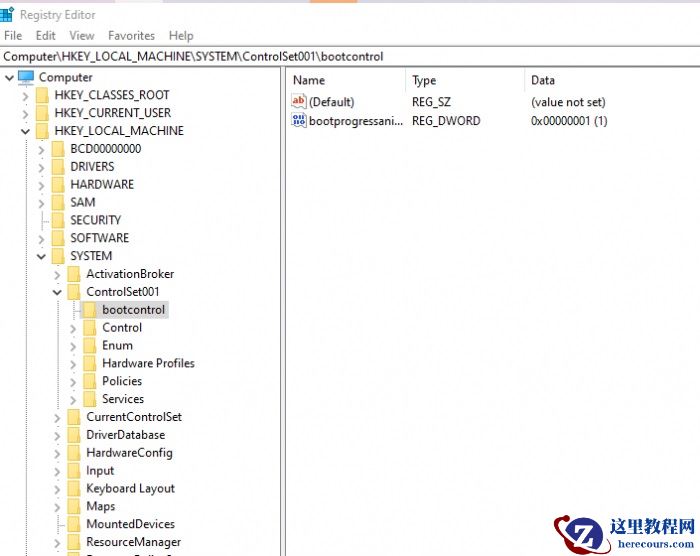Select the Control key label

(122, 327)
